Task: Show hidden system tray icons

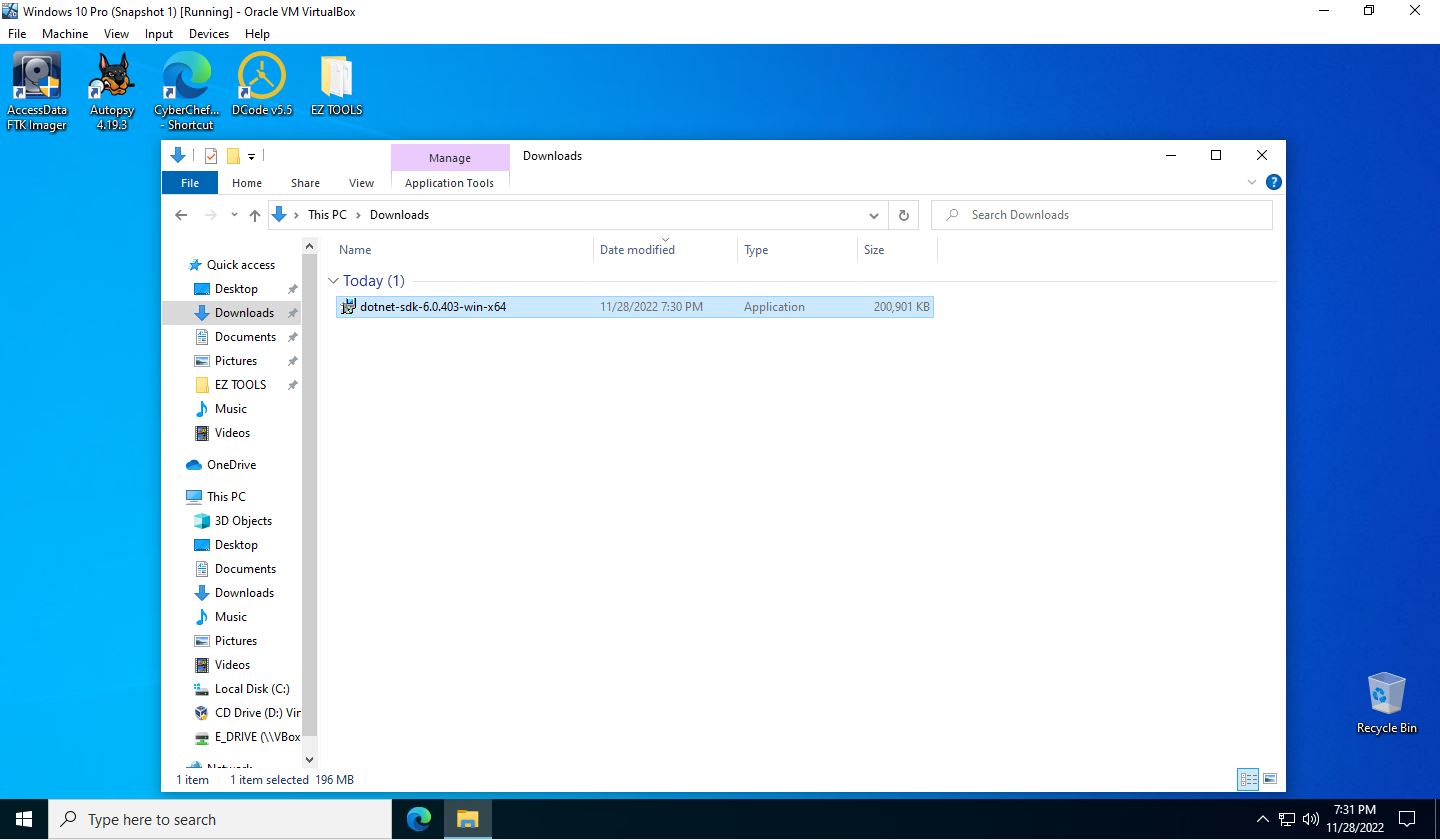Action: pyautogui.click(x=1263, y=820)
